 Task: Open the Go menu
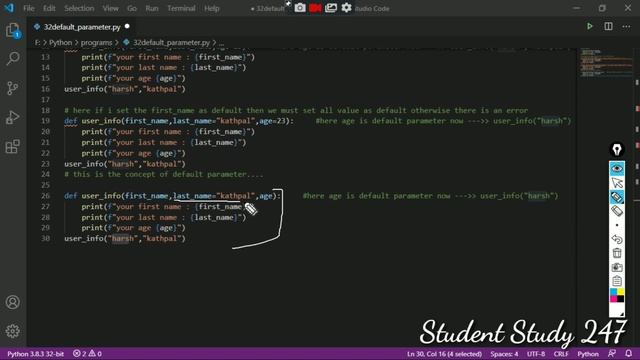132,8
